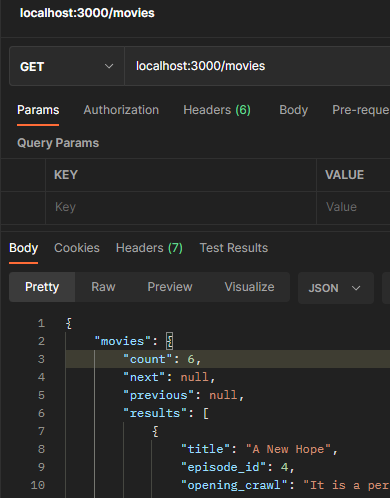Click the query param Value field
This screenshot has height=498, width=390.
pyautogui.click(x=353, y=207)
